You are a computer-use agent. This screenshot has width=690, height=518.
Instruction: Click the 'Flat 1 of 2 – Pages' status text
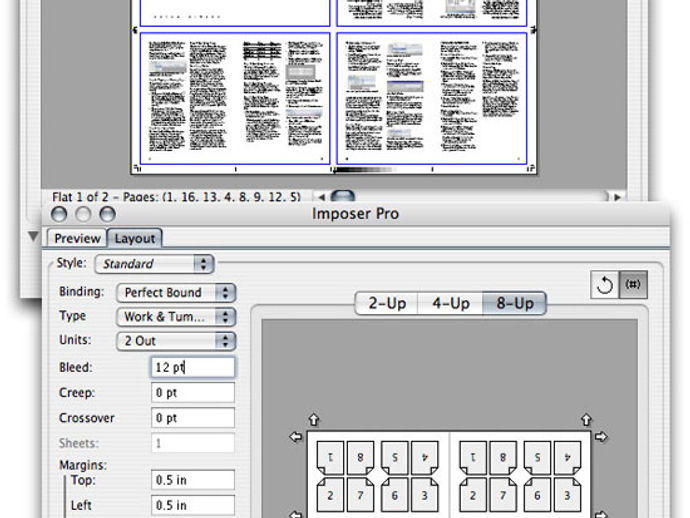click(176, 197)
